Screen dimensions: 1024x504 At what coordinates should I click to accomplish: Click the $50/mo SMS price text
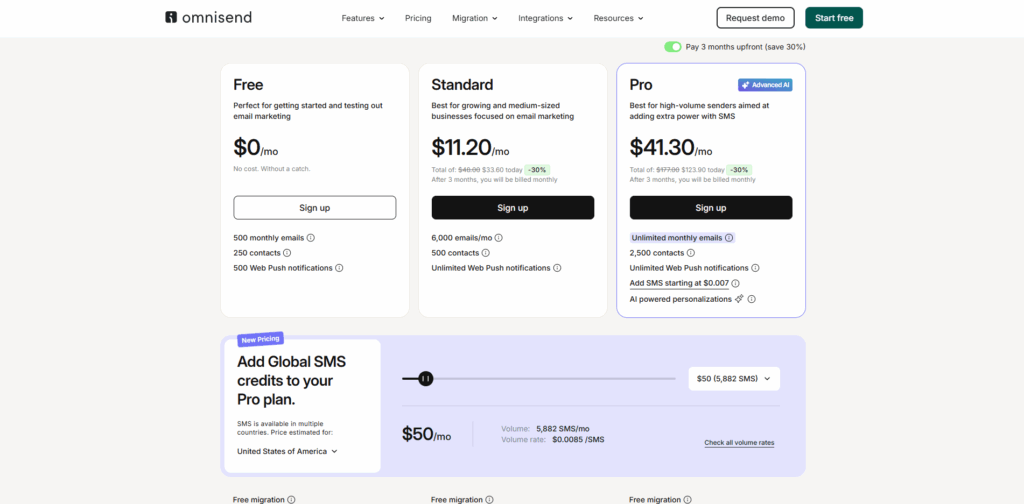pyautogui.click(x=426, y=434)
